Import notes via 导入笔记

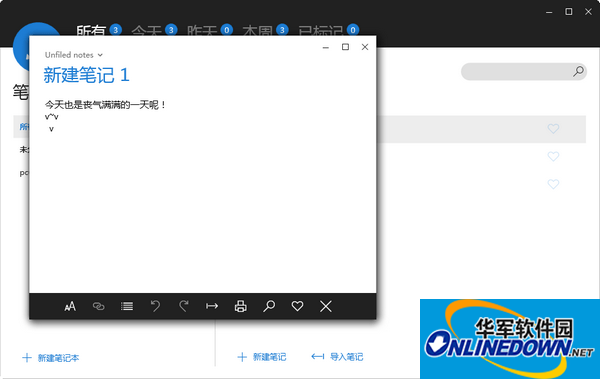[x=337, y=357]
